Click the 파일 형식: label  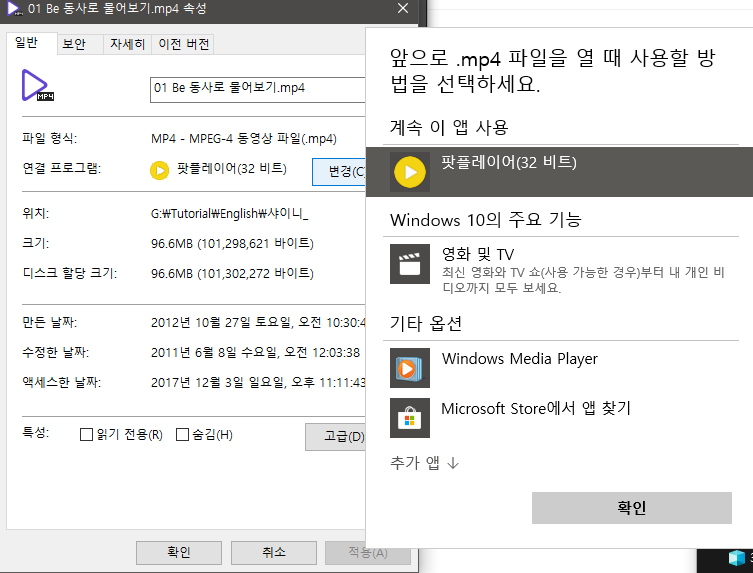tap(49, 138)
